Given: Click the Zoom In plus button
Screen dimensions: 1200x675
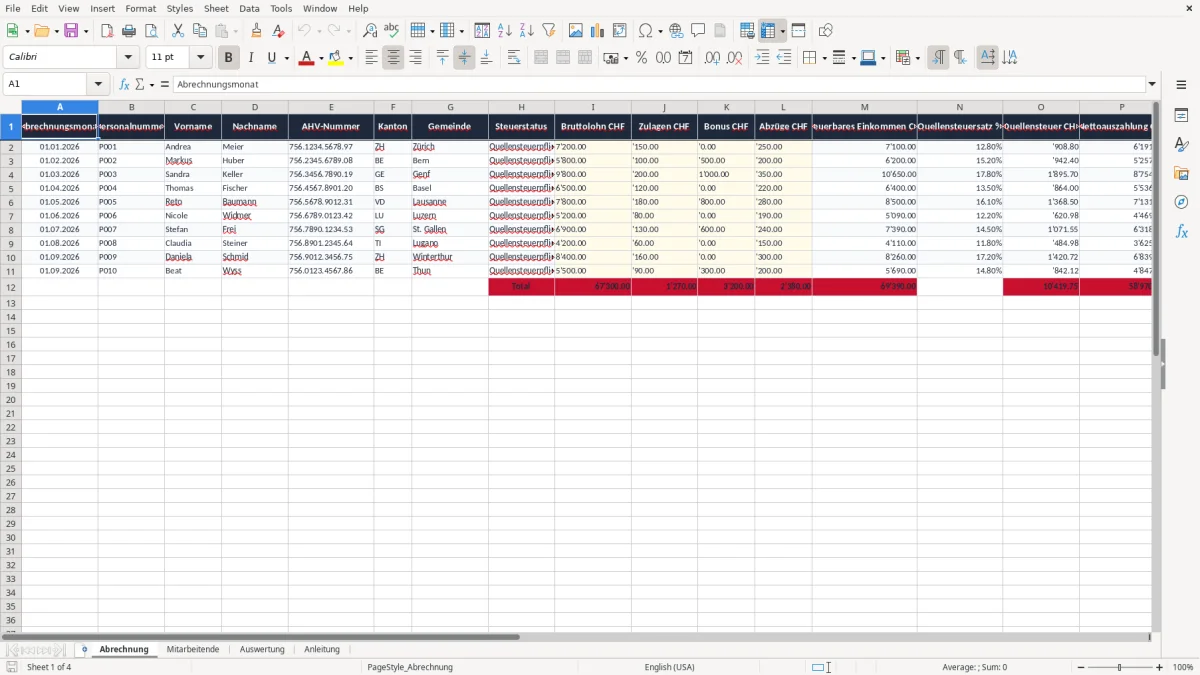Looking at the screenshot, I should 1160,667.
